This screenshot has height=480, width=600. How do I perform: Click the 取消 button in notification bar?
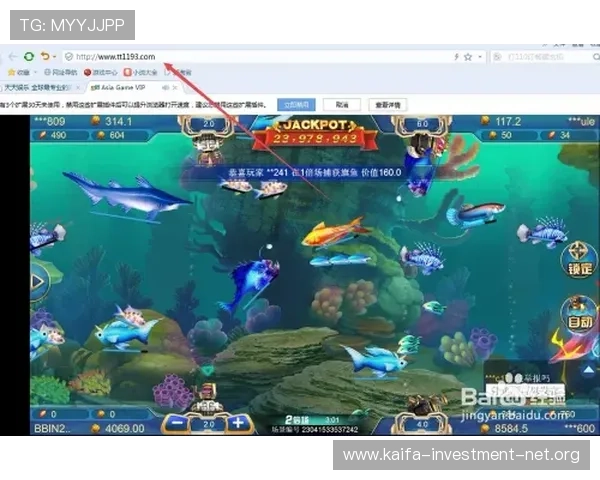[x=342, y=104]
